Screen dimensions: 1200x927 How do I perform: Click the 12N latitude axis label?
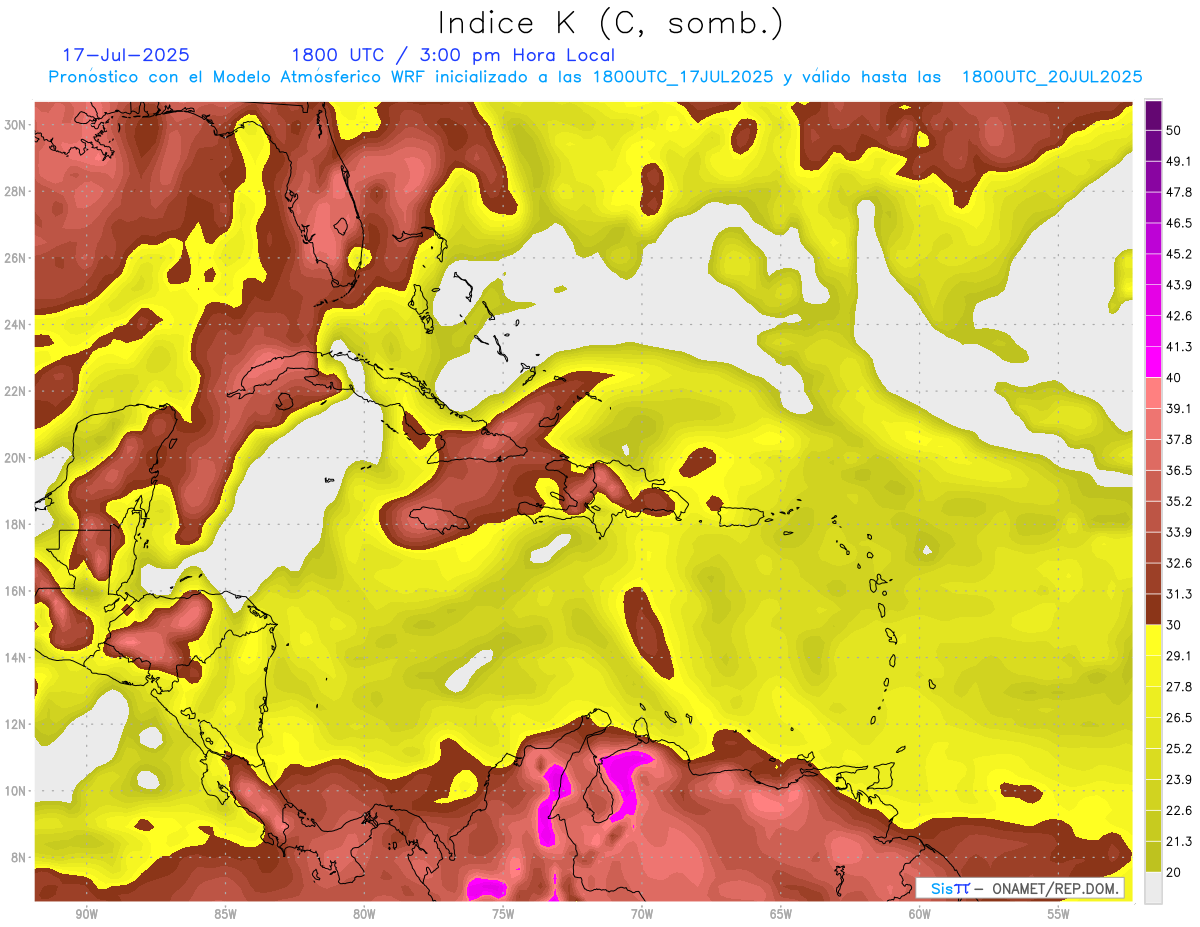[17, 724]
